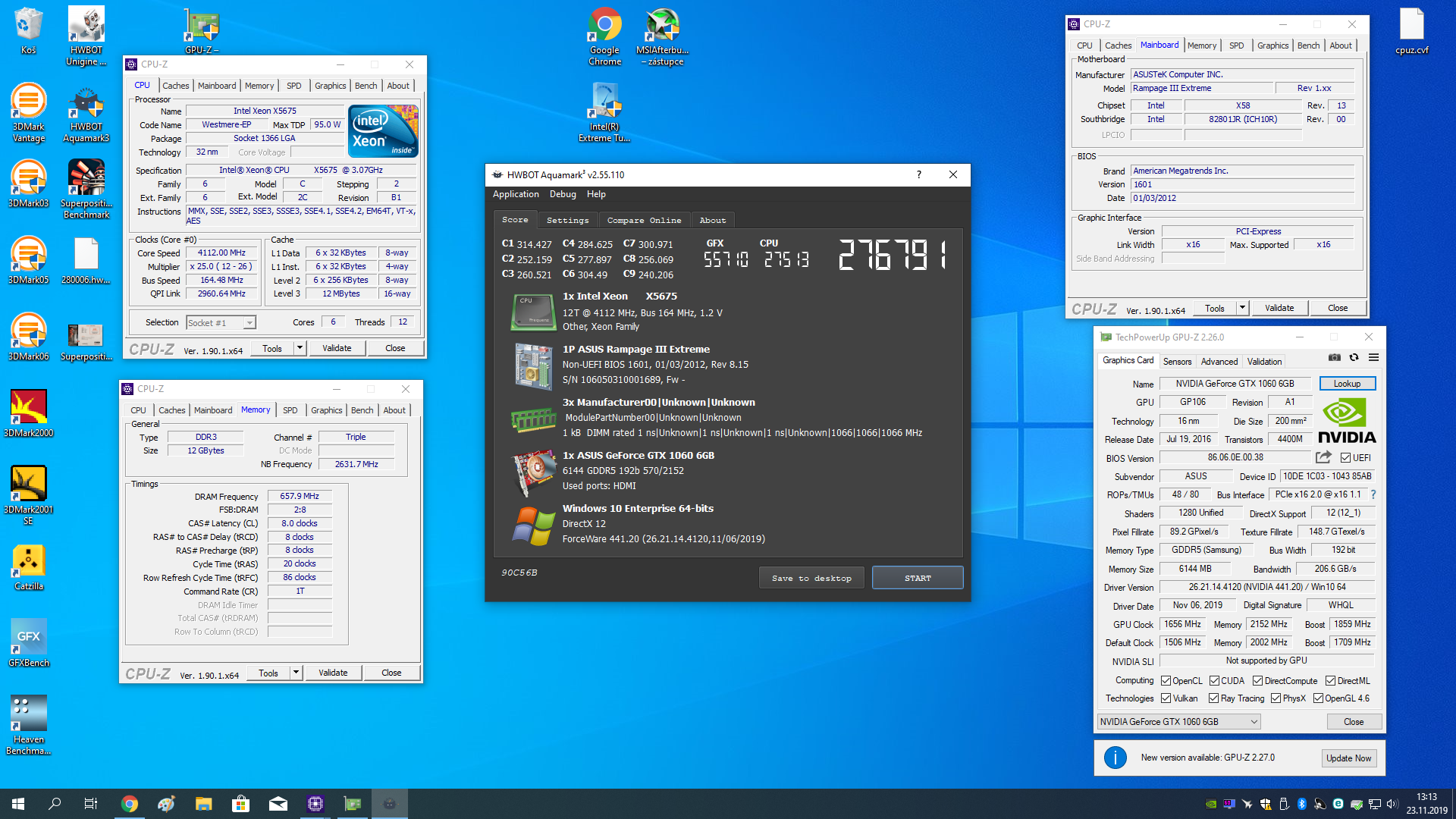Open the Application menu in Aquamark
Image resolution: width=1456 pixels, height=819 pixels.
pos(516,194)
